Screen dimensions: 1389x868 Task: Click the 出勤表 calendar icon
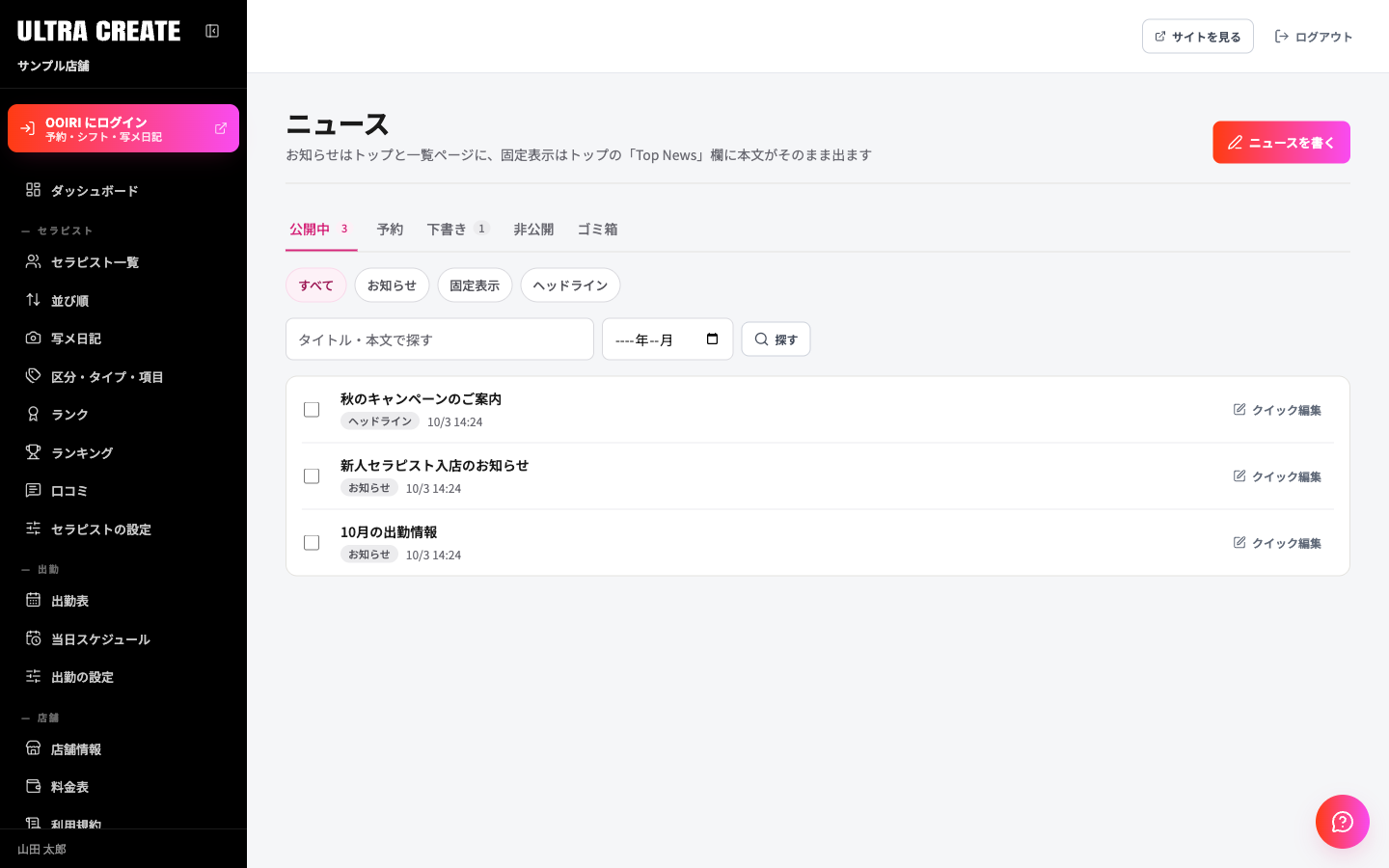click(33, 600)
